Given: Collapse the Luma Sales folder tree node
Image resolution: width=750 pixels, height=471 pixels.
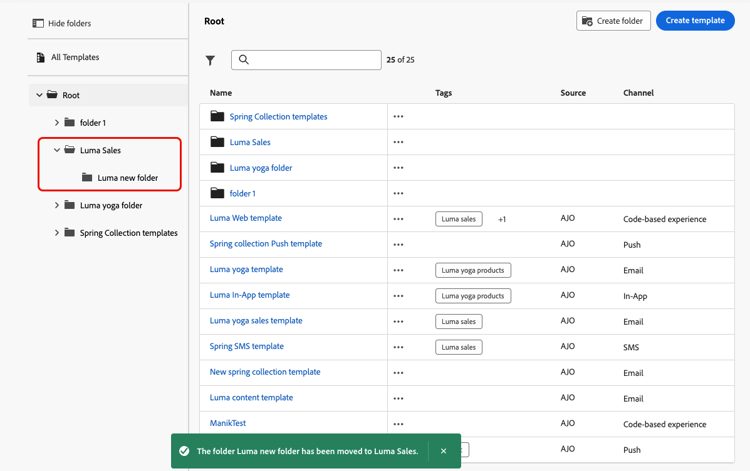Looking at the screenshot, I should (57, 150).
